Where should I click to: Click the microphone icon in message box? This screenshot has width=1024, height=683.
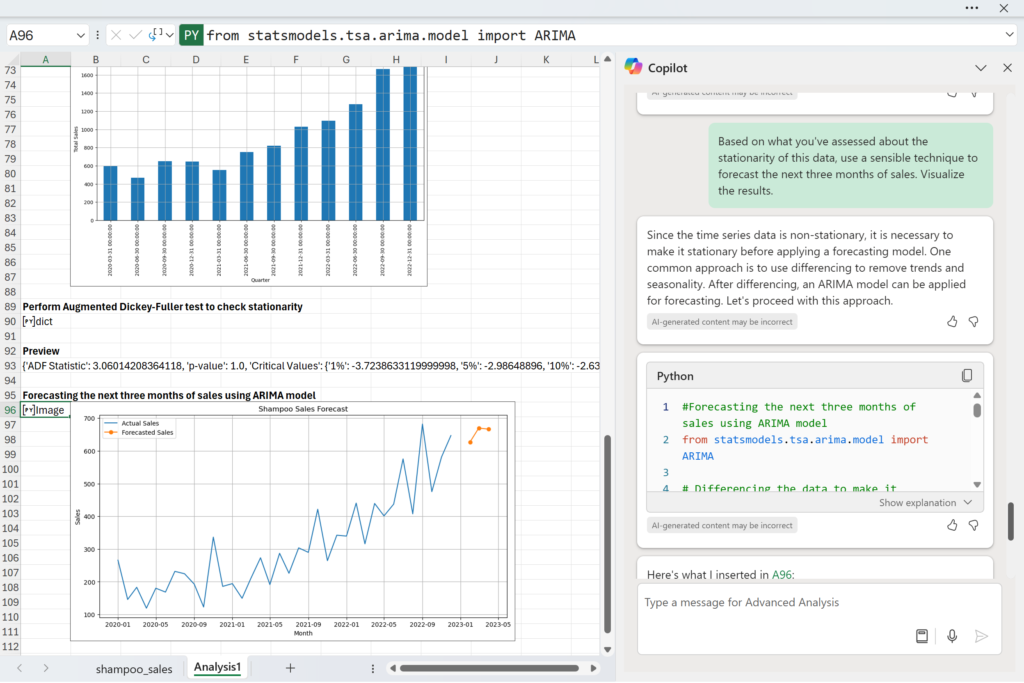pyautogui.click(x=951, y=636)
